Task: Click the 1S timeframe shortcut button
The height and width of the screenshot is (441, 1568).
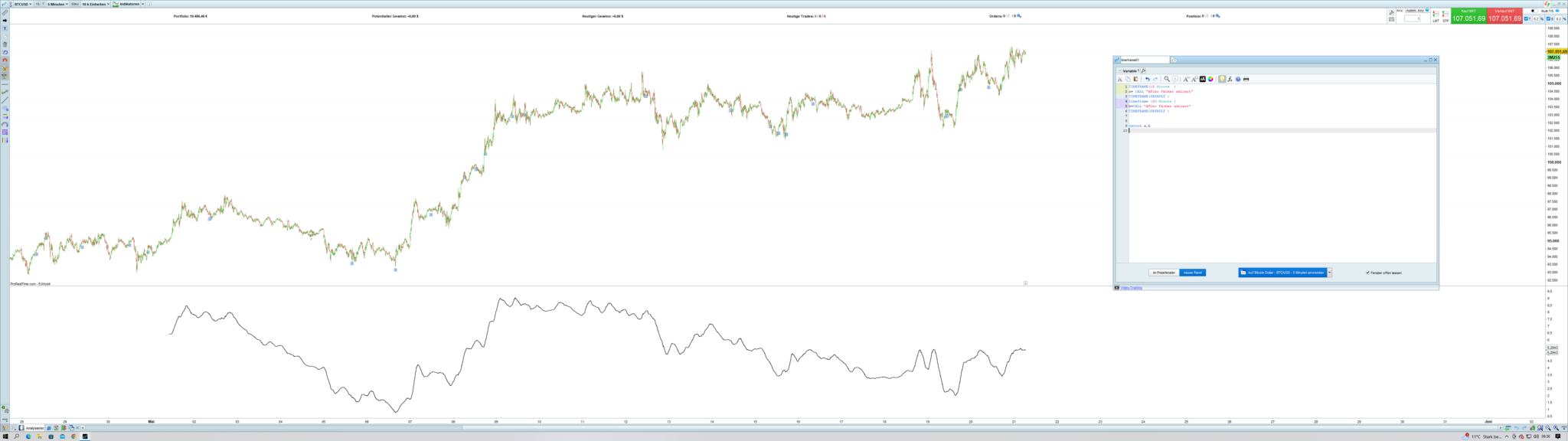Action: (38, 4)
